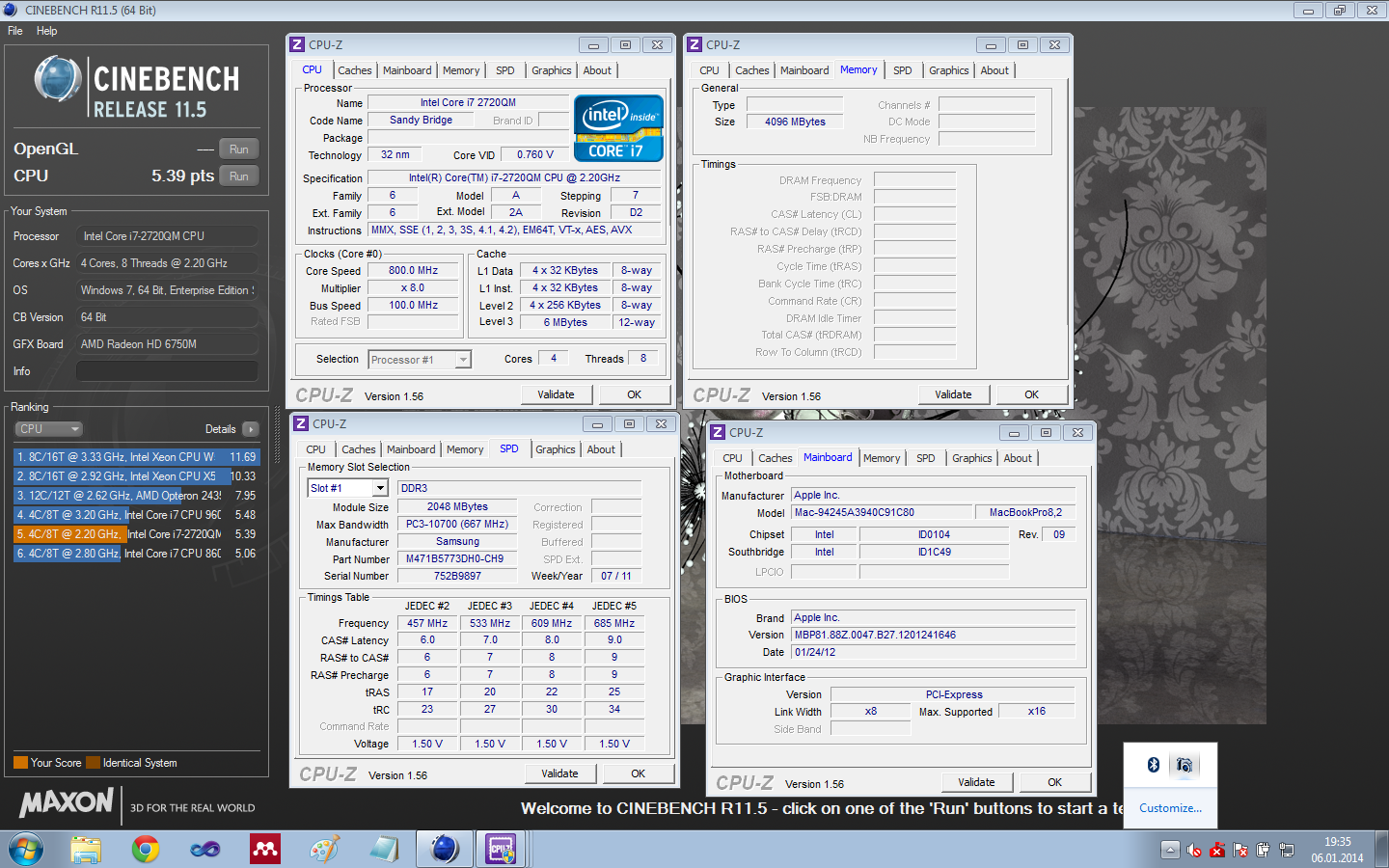Click the AMD Radeon HD 6750M GFX Board field

(x=167, y=344)
